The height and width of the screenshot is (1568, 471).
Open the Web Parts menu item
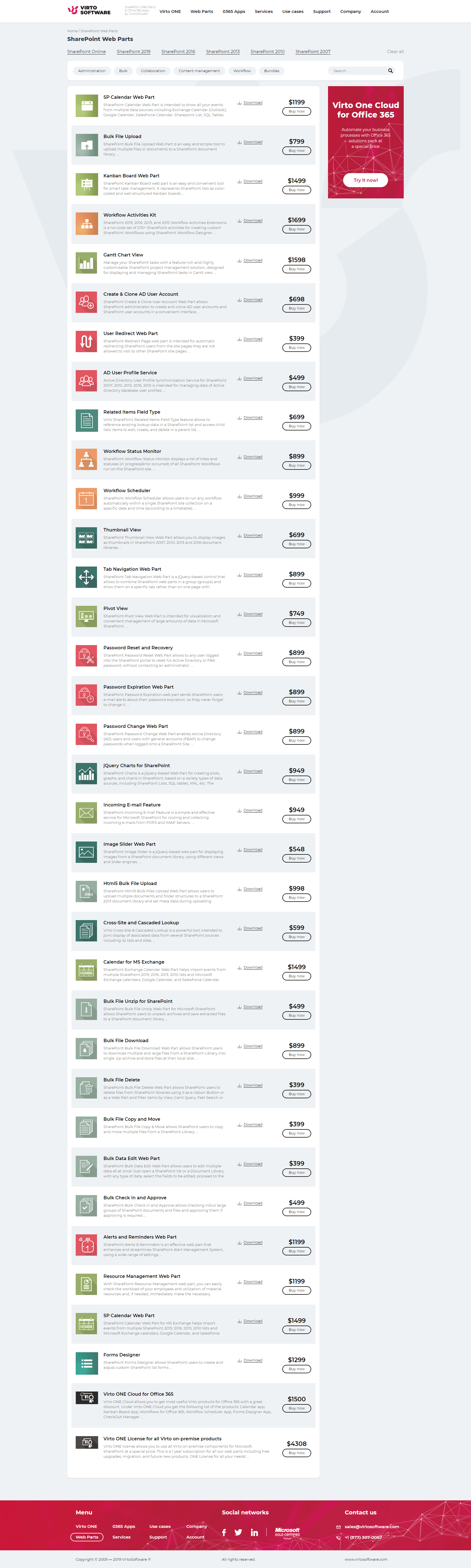tap(201, 12)
